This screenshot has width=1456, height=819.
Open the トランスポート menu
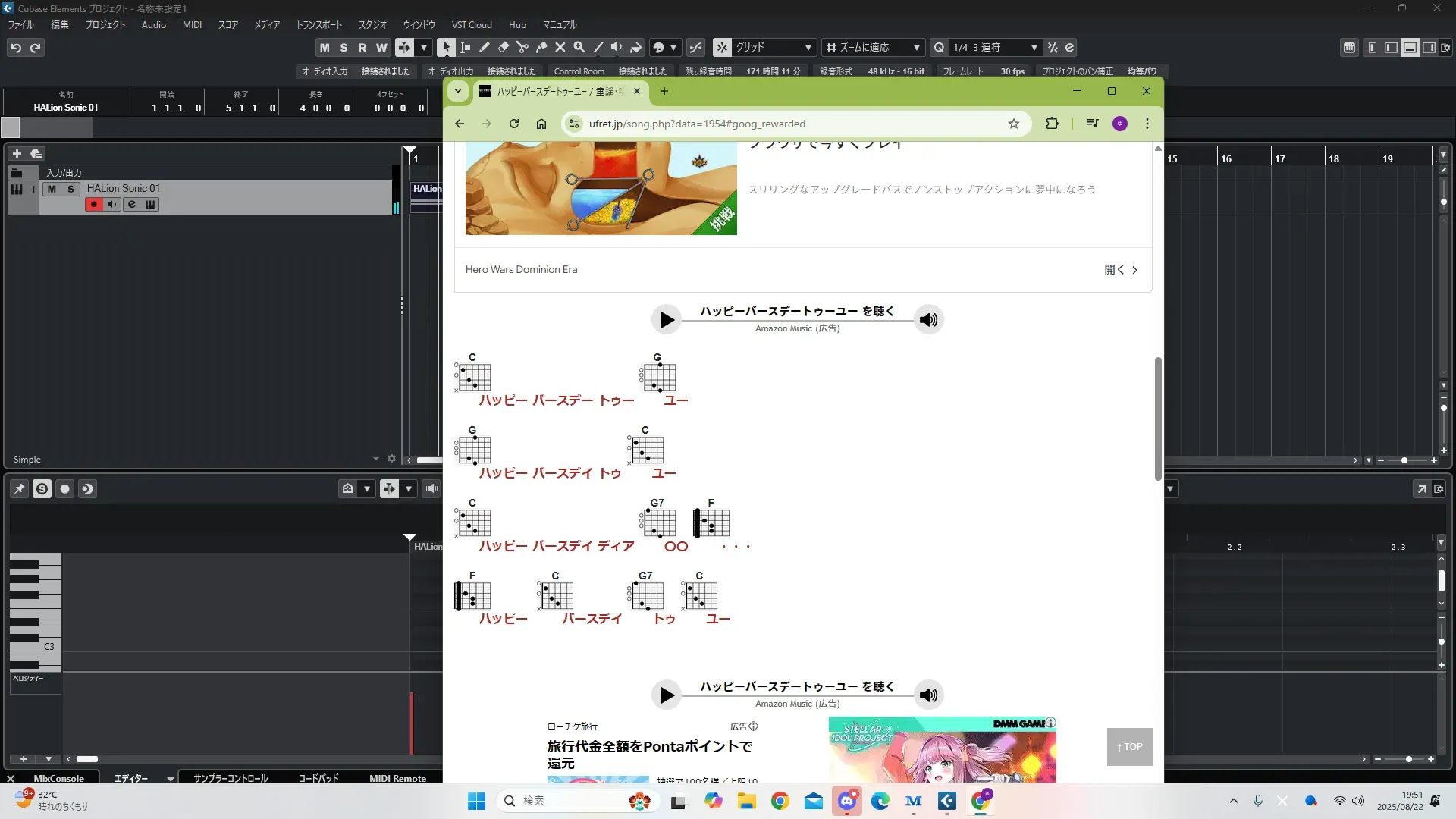pyautogui.click(x=318, y=24)
